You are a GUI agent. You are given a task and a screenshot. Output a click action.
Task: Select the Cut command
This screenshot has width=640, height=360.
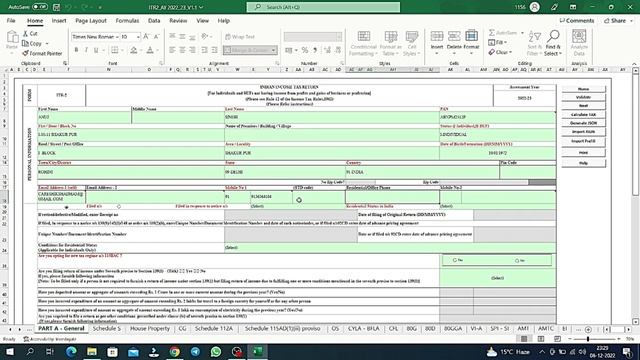click(x=30, y=33)
